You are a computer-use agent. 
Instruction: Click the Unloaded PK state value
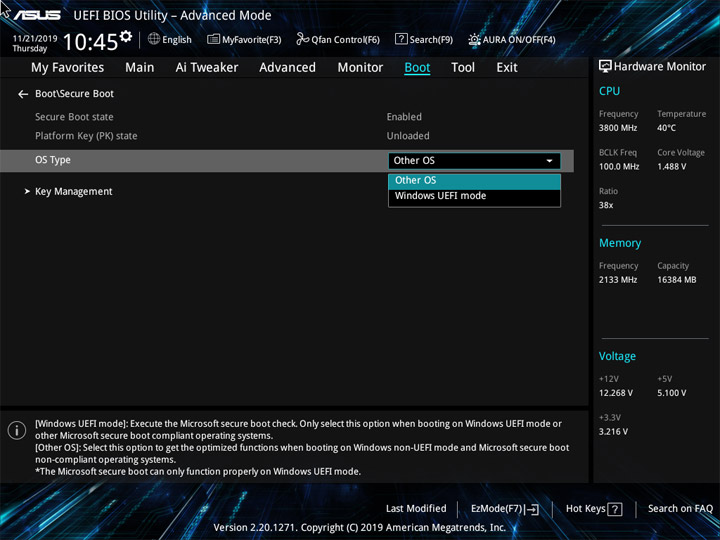click(x=408, y=136)
